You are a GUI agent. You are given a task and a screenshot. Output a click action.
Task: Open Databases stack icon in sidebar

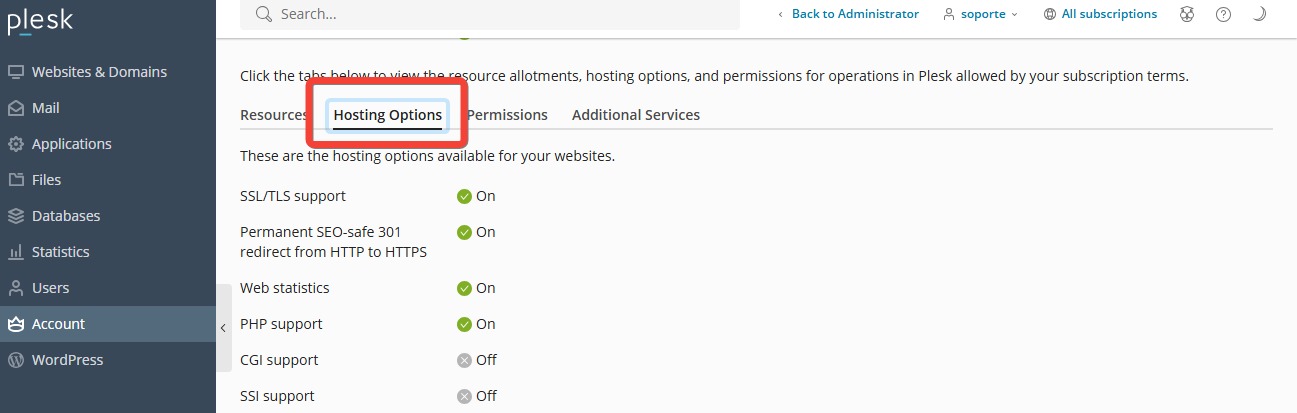[x=15, y=216]
